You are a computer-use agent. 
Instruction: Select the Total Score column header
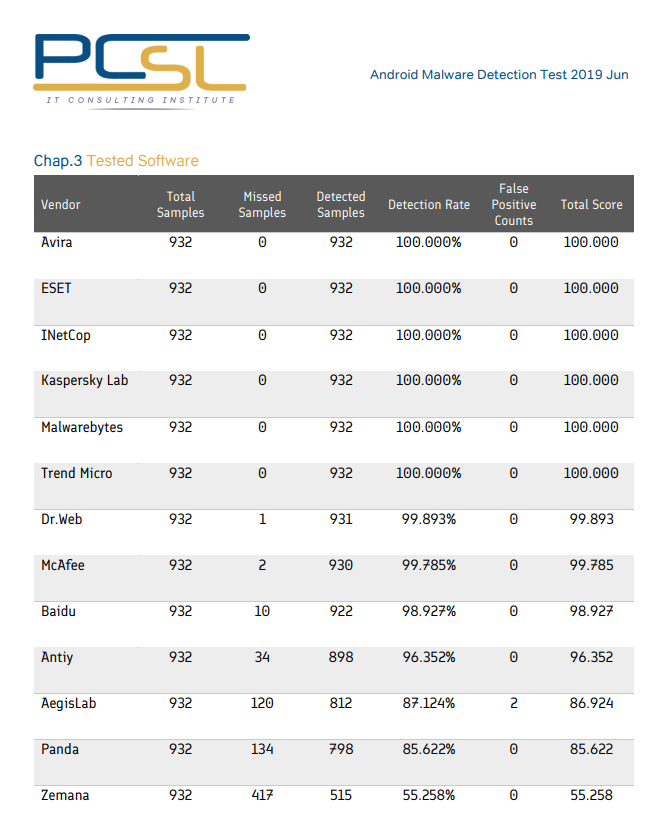coord(591,205)
